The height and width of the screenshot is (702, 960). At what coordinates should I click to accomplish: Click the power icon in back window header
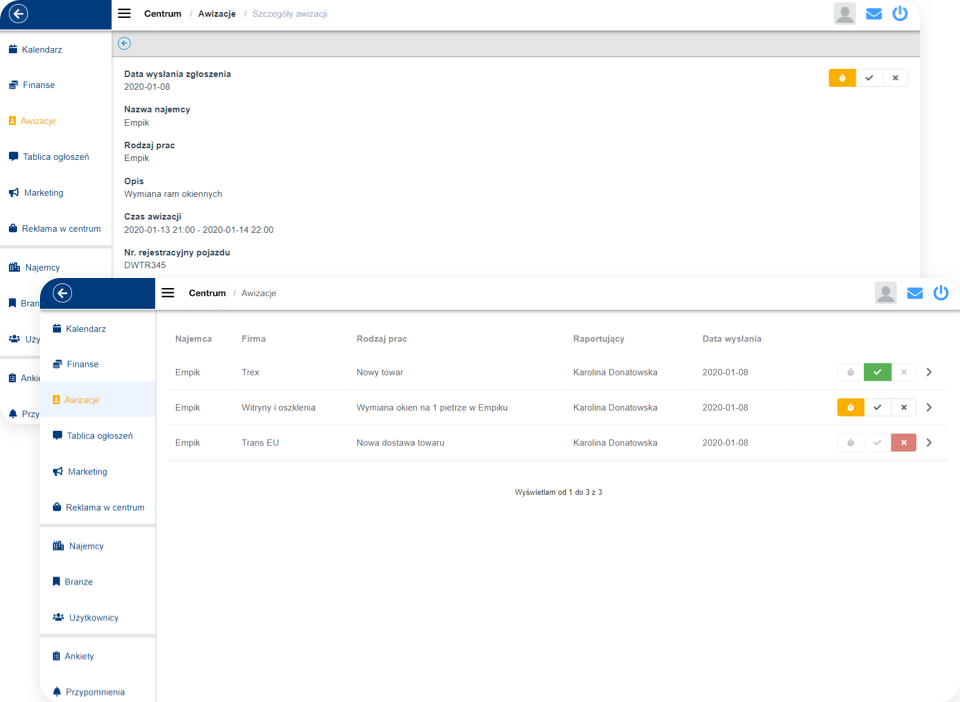(x=900, y=14)
